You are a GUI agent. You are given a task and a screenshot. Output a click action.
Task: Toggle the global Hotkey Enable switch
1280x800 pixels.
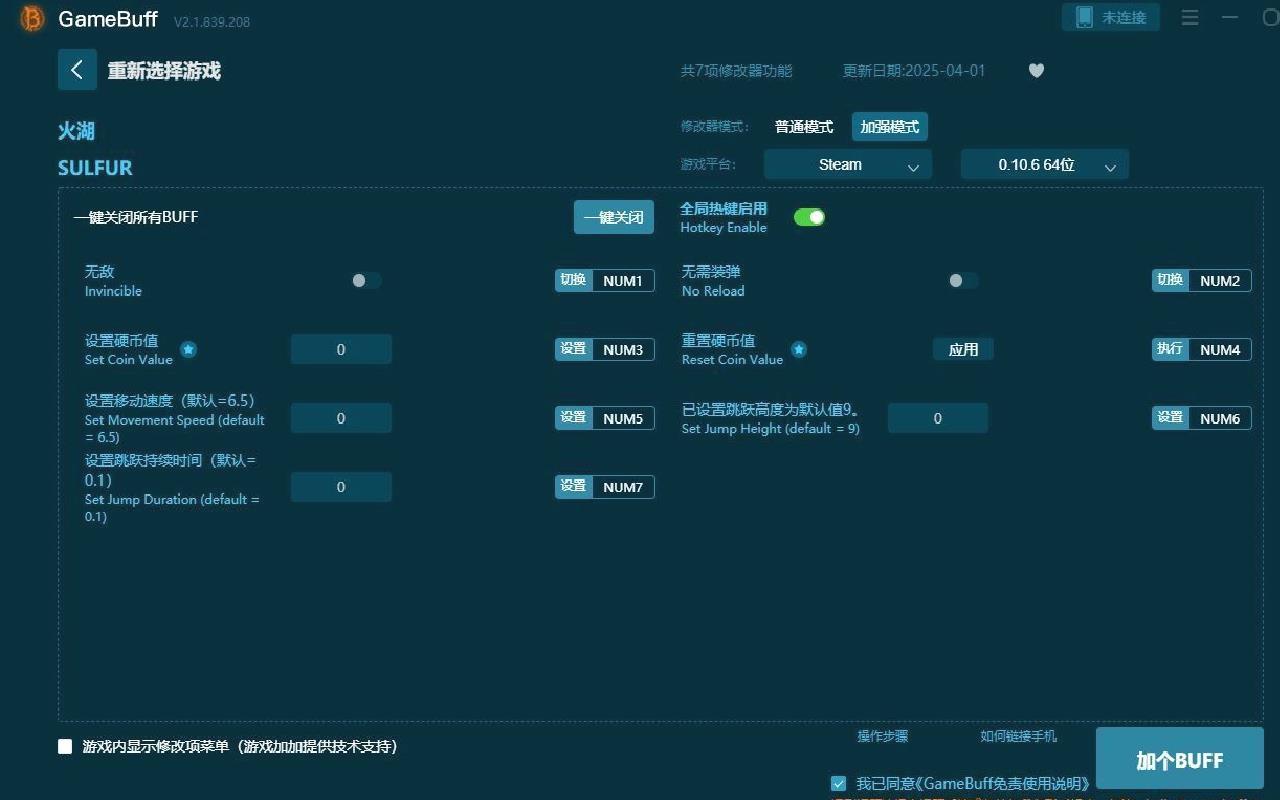pos(809,217)
